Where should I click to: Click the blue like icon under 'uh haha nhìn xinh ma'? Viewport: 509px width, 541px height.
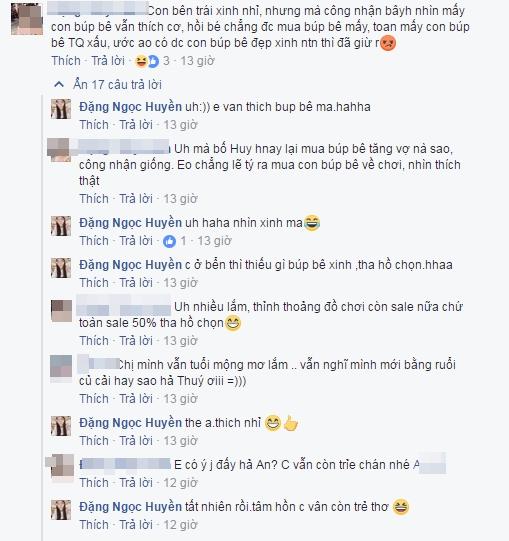point(169,241)
